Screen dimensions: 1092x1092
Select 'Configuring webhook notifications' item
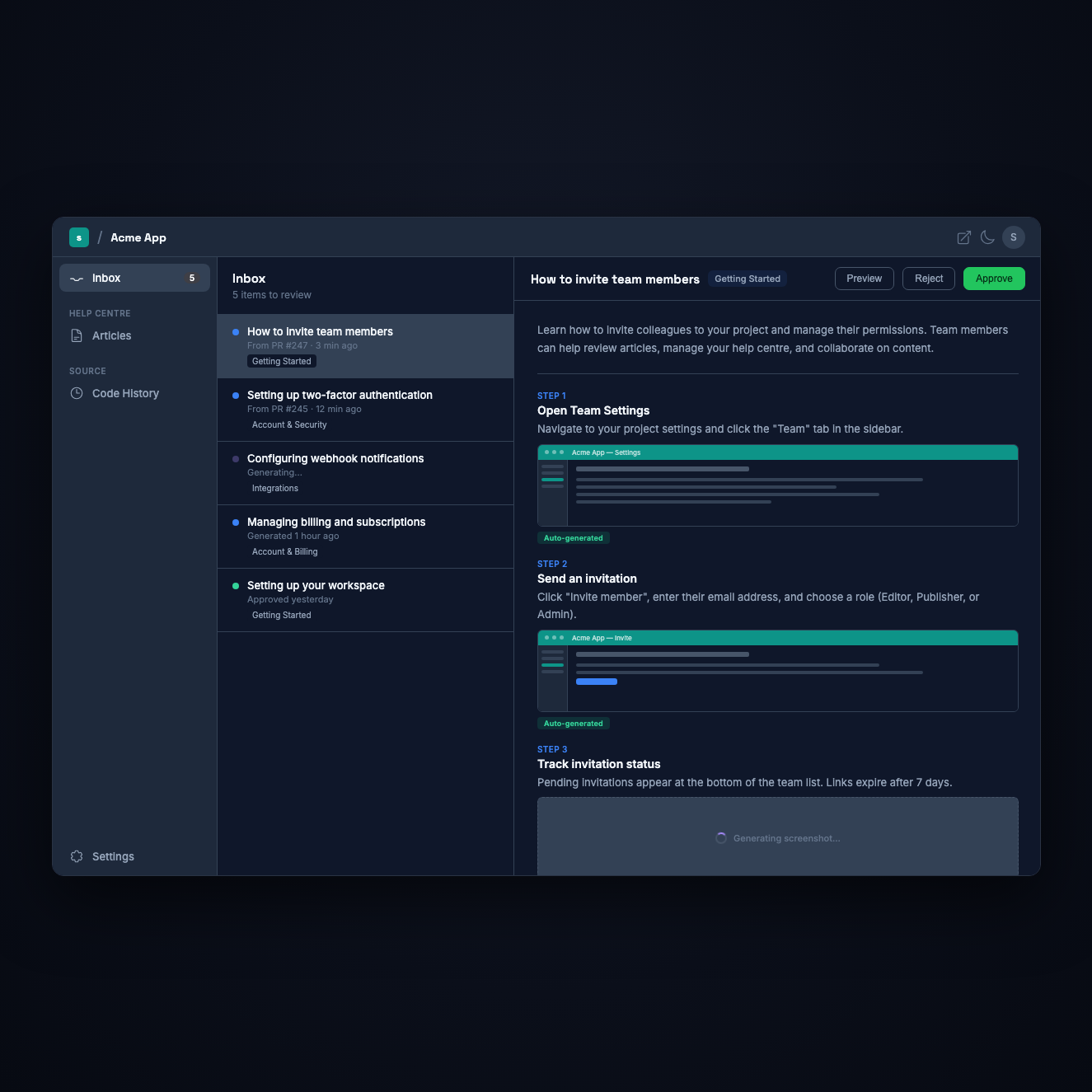click(x=365, y=473)
